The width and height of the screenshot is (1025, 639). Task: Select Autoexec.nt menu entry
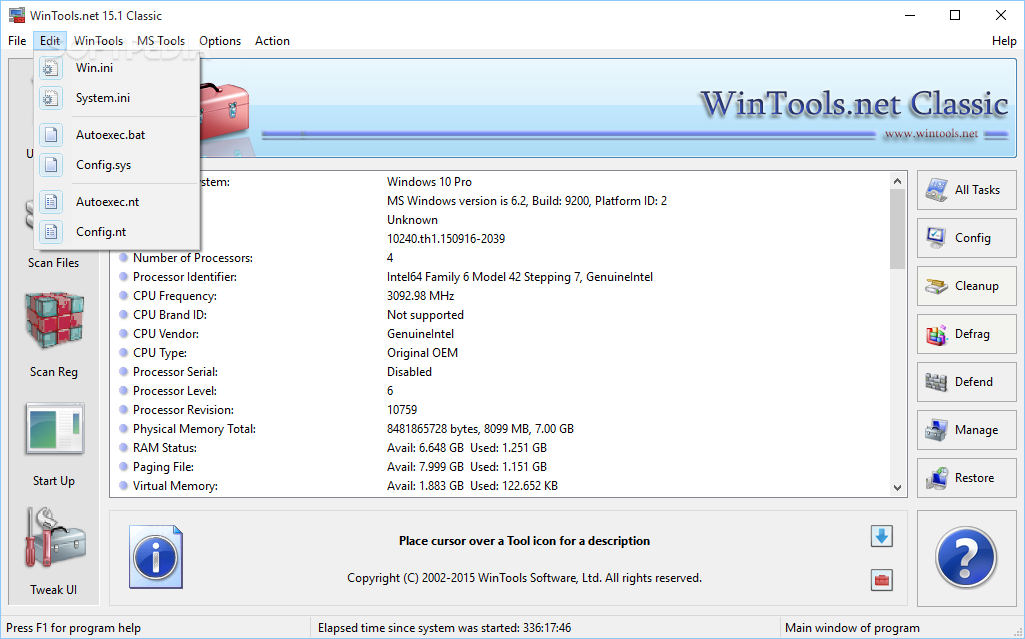(x=116, y=202)
